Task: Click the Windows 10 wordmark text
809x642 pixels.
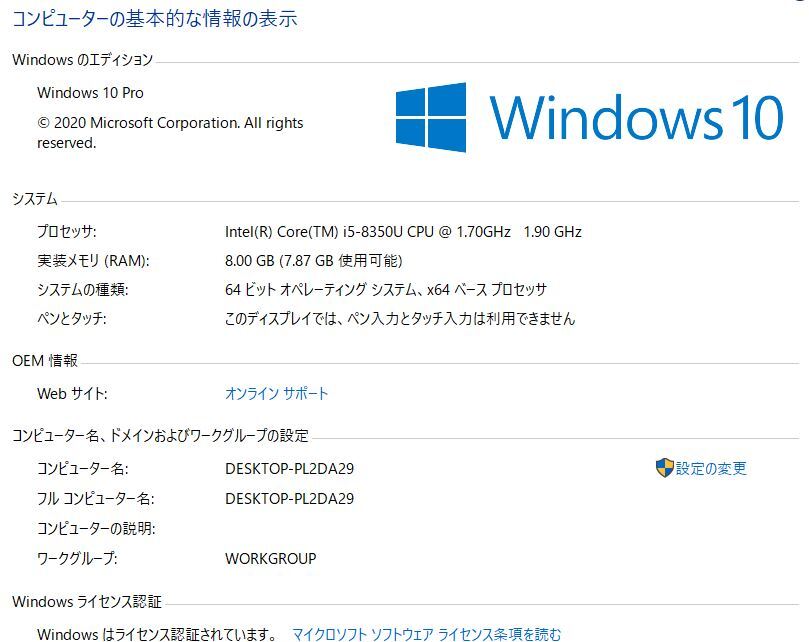Action: point(636,117)
